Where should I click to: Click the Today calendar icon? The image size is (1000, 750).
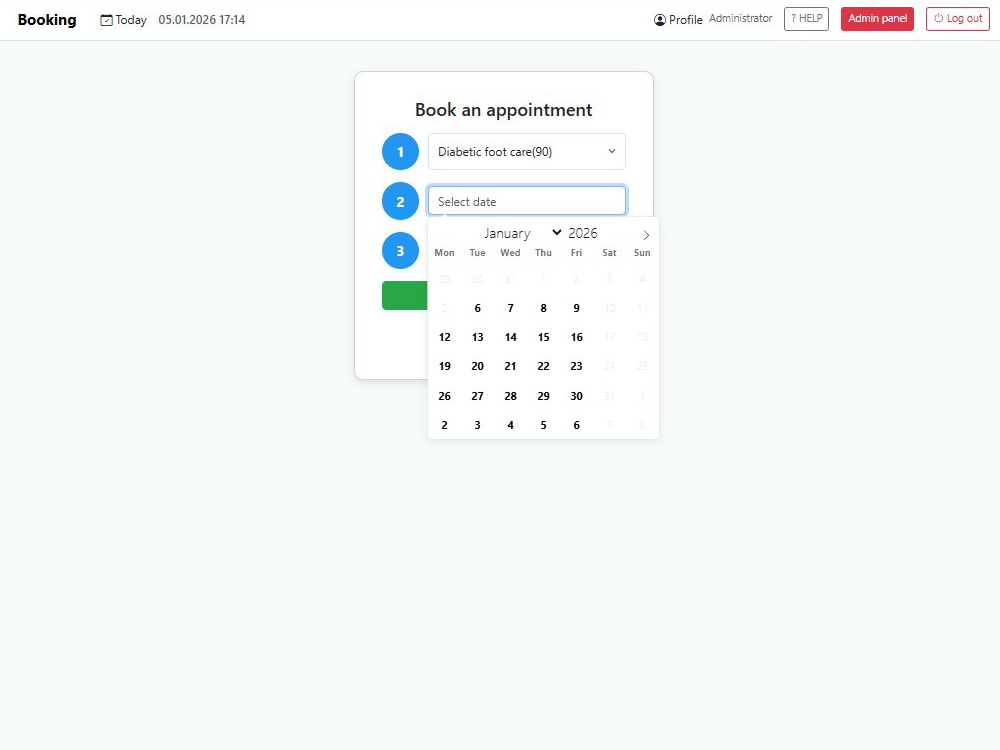pyautogui.click(x=107, y=20)
